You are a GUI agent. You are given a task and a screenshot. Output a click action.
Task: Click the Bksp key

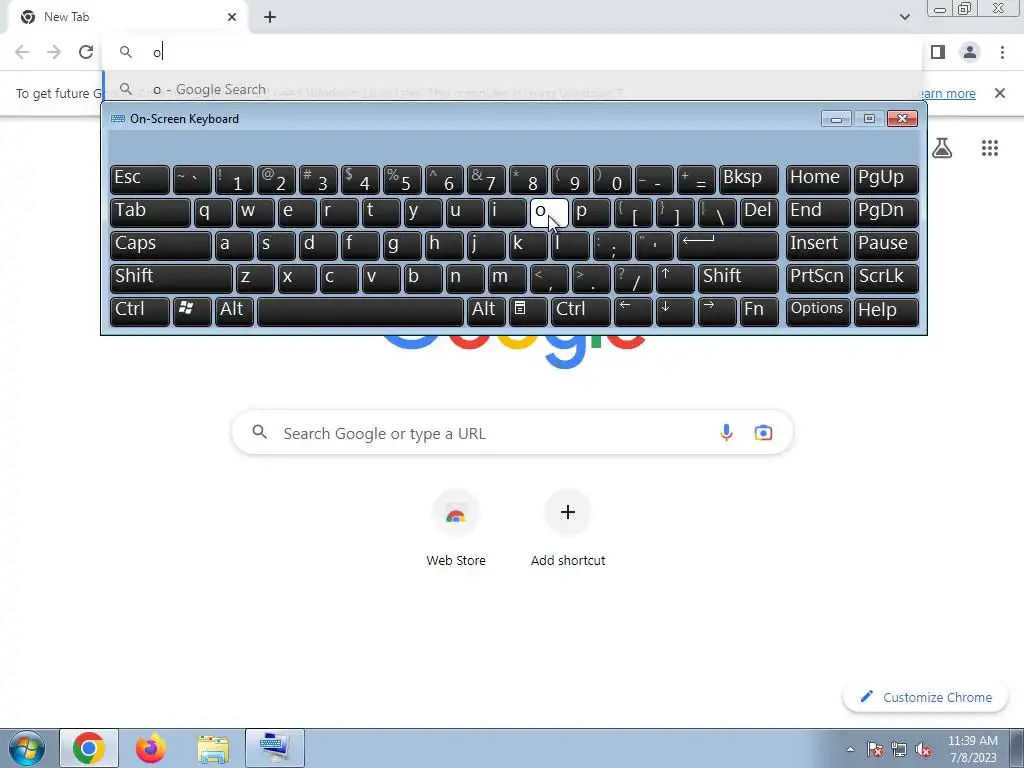[748, 180]
